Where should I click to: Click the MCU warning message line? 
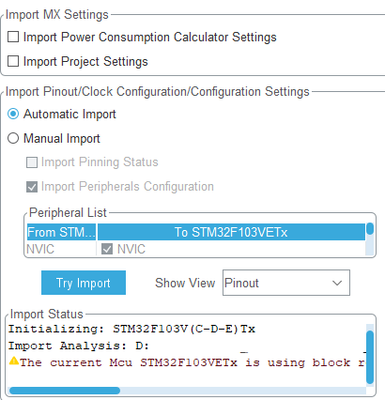coord(187,362)
